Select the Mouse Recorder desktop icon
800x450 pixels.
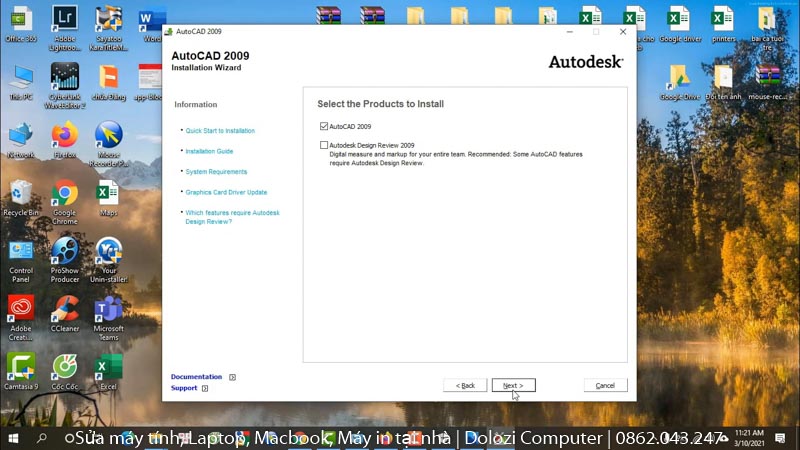click(109, 144)
